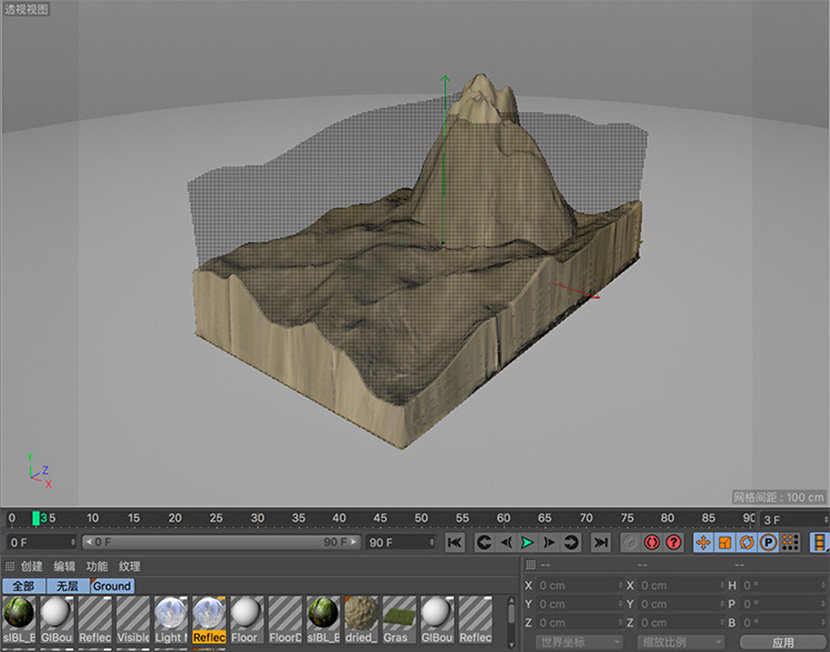This screenshot has height=652, width=830.
Task: Jump to the animation start frame
Action: [455, 542]
